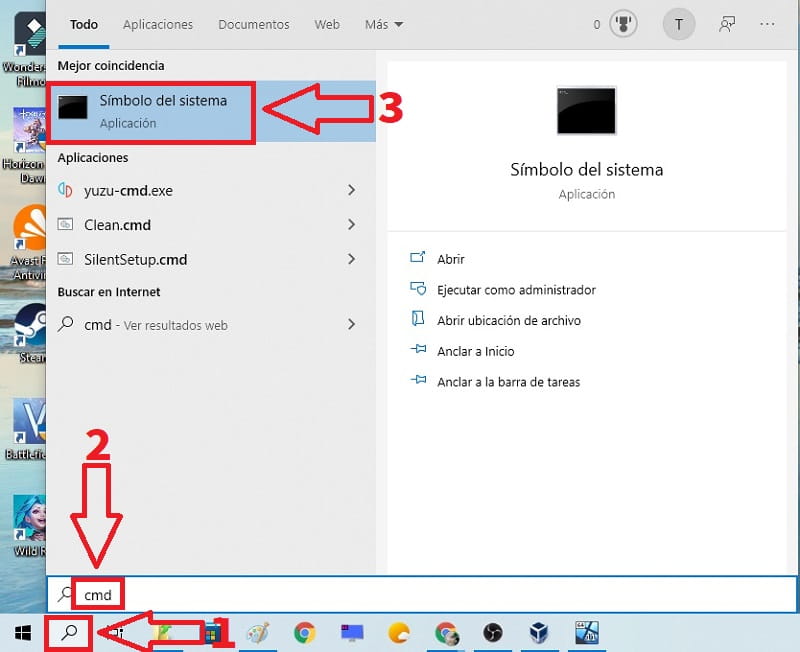The height and width of the screenshot is (652, 800).
Task: Expand cmd web results arrow
Action: click(x=352, y=324)
